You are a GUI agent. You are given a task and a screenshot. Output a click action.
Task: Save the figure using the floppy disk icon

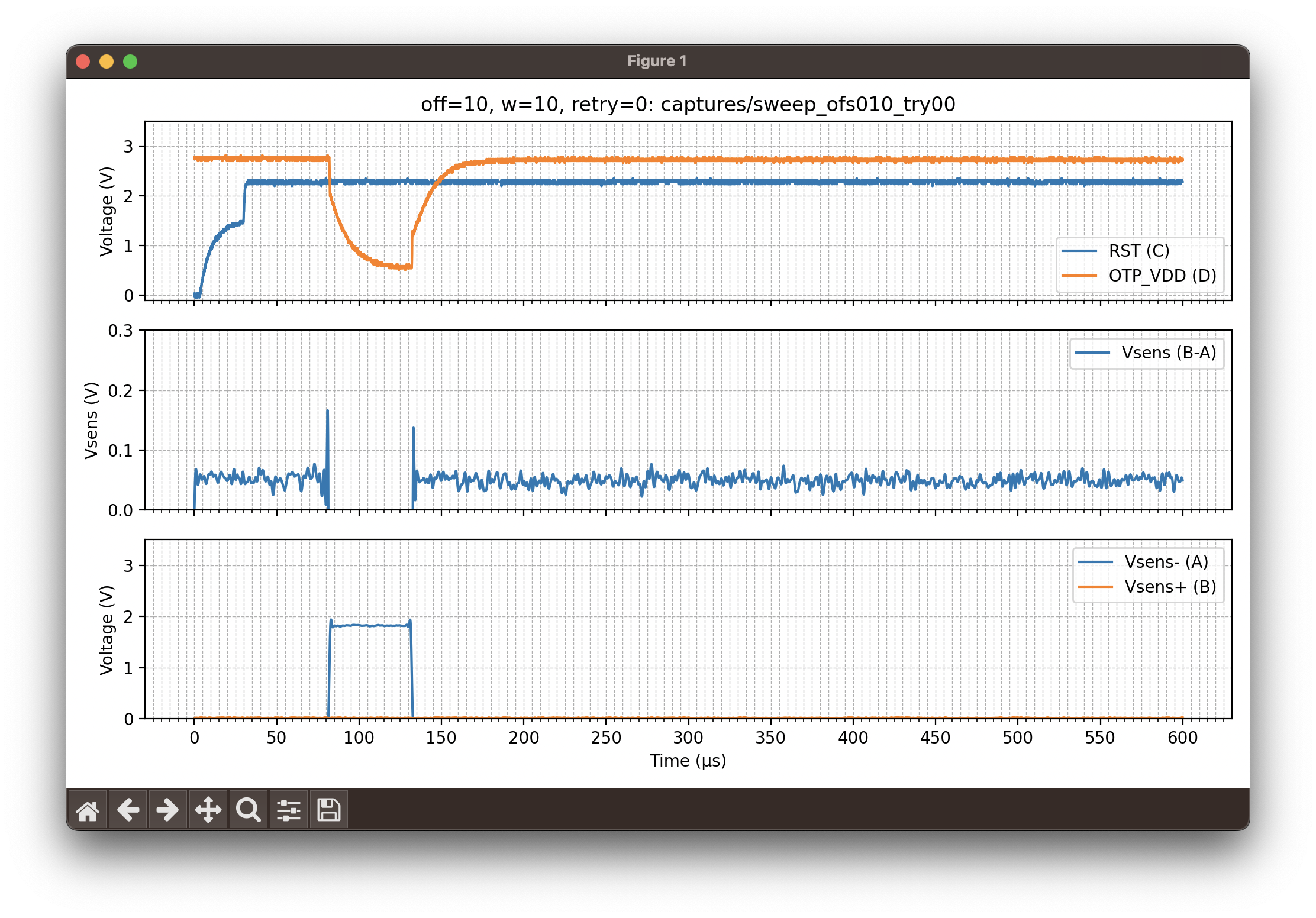click(328, 810)
